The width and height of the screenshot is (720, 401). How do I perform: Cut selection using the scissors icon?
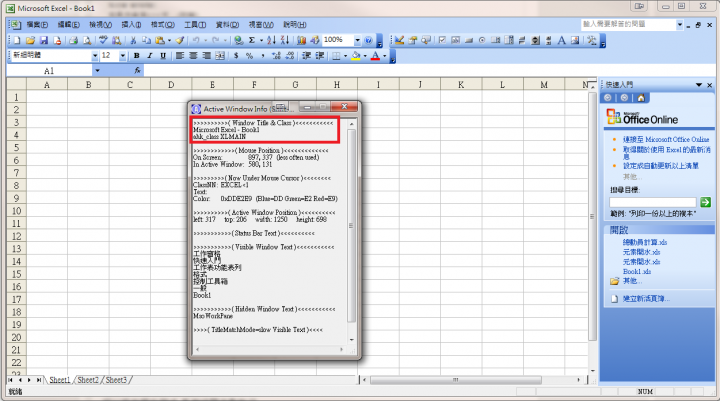coord(133,40)
